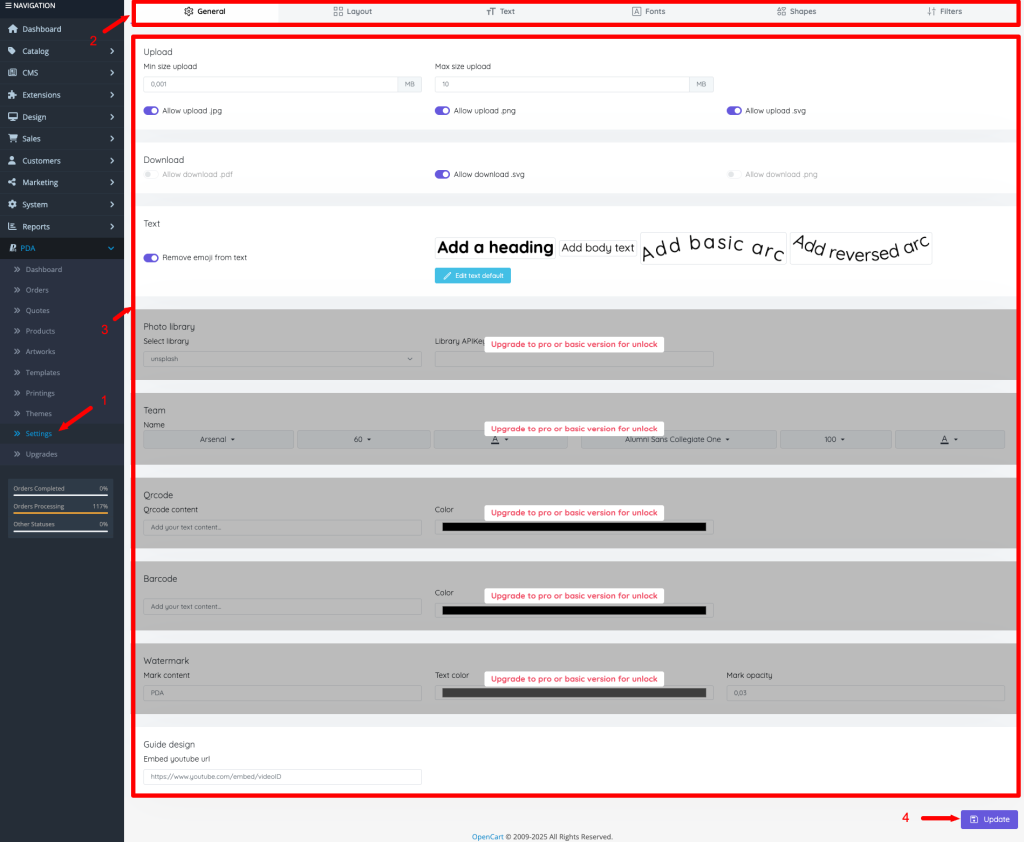Disable the Allow upload .jpg toggle
Viewport: 1024px width, 842px height.
coord(151,111)
